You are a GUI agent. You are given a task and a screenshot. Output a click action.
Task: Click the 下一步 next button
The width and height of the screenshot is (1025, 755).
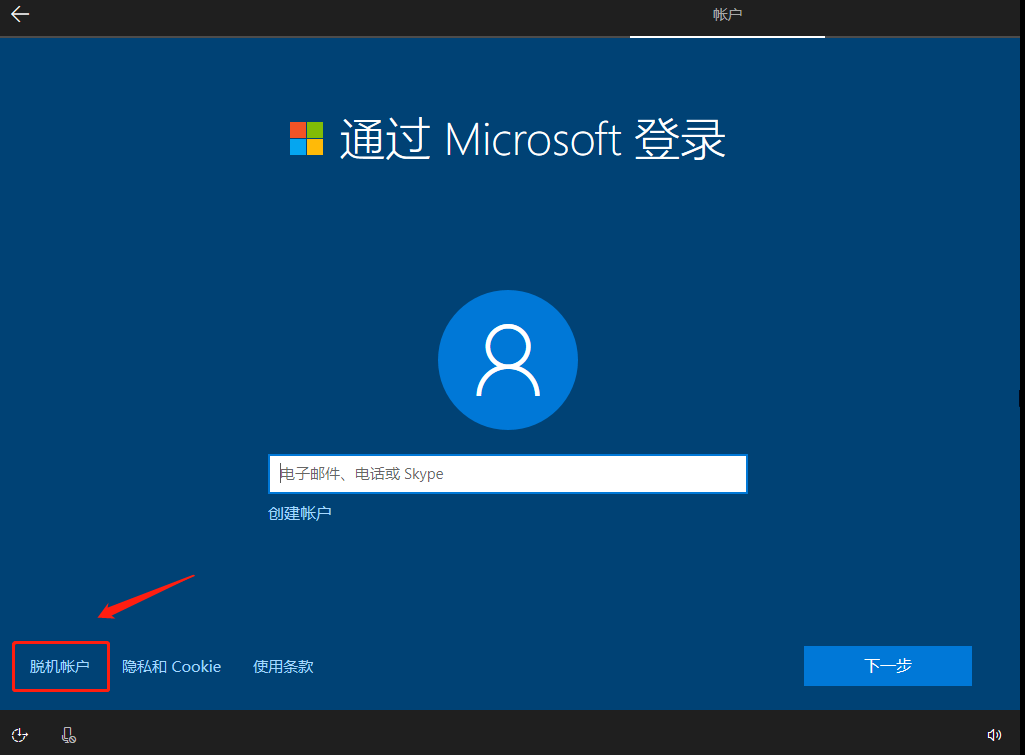pyautogui.click(x=888, y=665)
